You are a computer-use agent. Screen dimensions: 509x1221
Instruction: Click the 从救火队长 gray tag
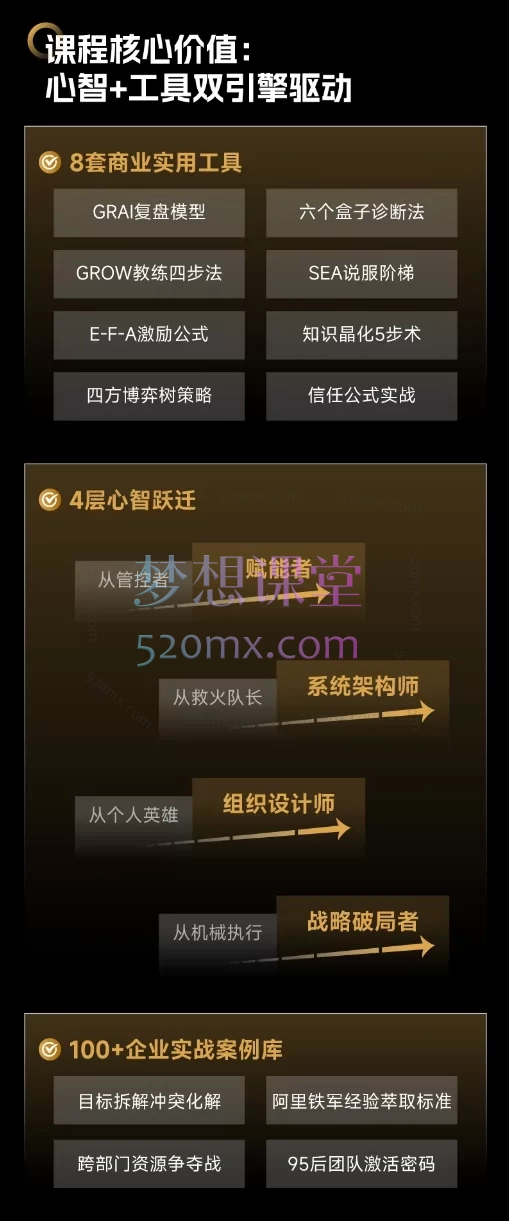[x=218, y=697]
